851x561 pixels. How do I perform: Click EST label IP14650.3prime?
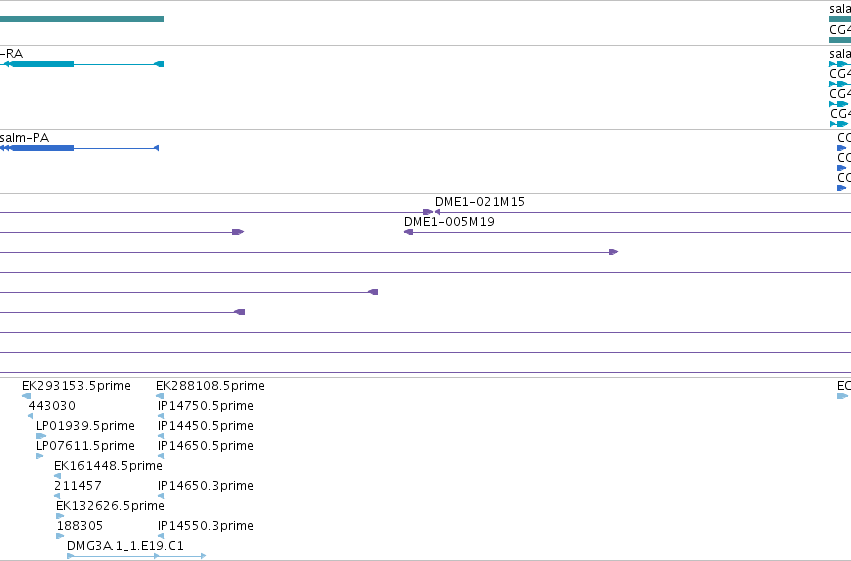pyautogui.click(x=206, y=486)
